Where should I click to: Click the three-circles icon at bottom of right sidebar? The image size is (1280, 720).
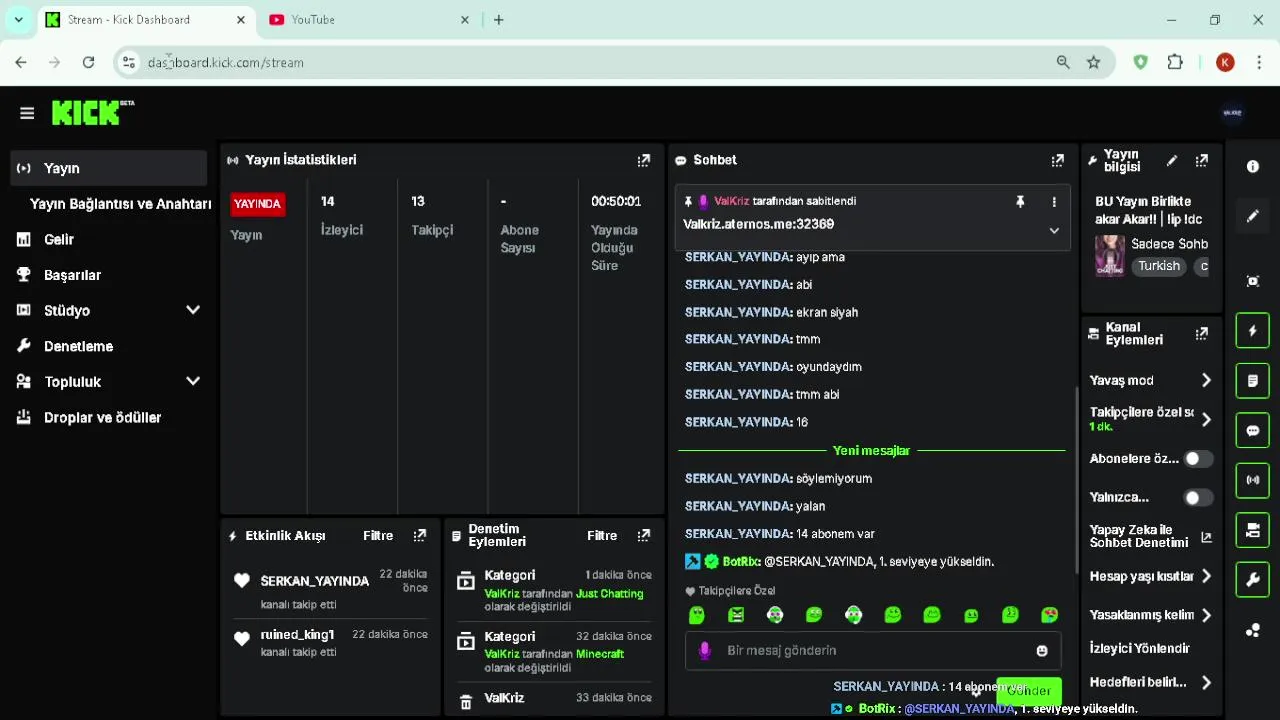coord(1253,630)
